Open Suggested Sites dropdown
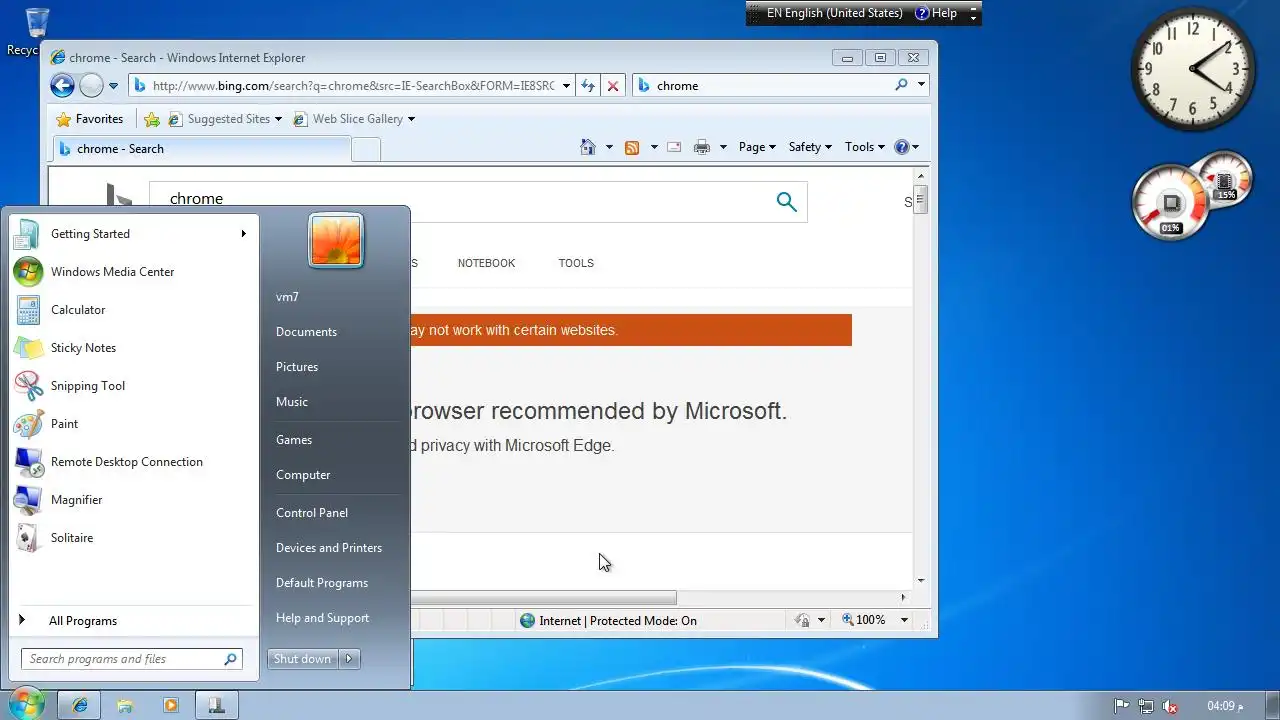This screenshot has width=1280, height=720. tap(279, 119)
